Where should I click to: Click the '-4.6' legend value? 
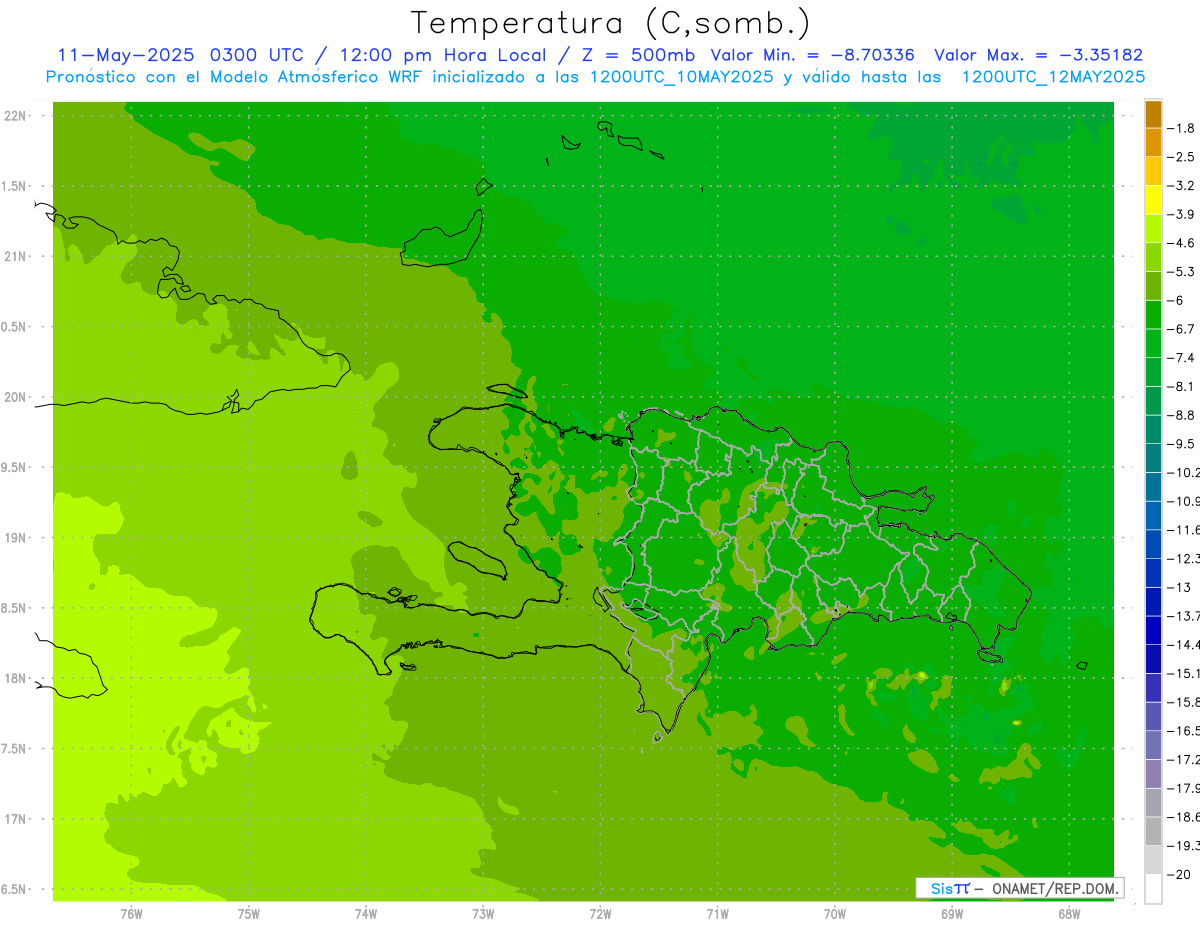(x=1181, y=243)
